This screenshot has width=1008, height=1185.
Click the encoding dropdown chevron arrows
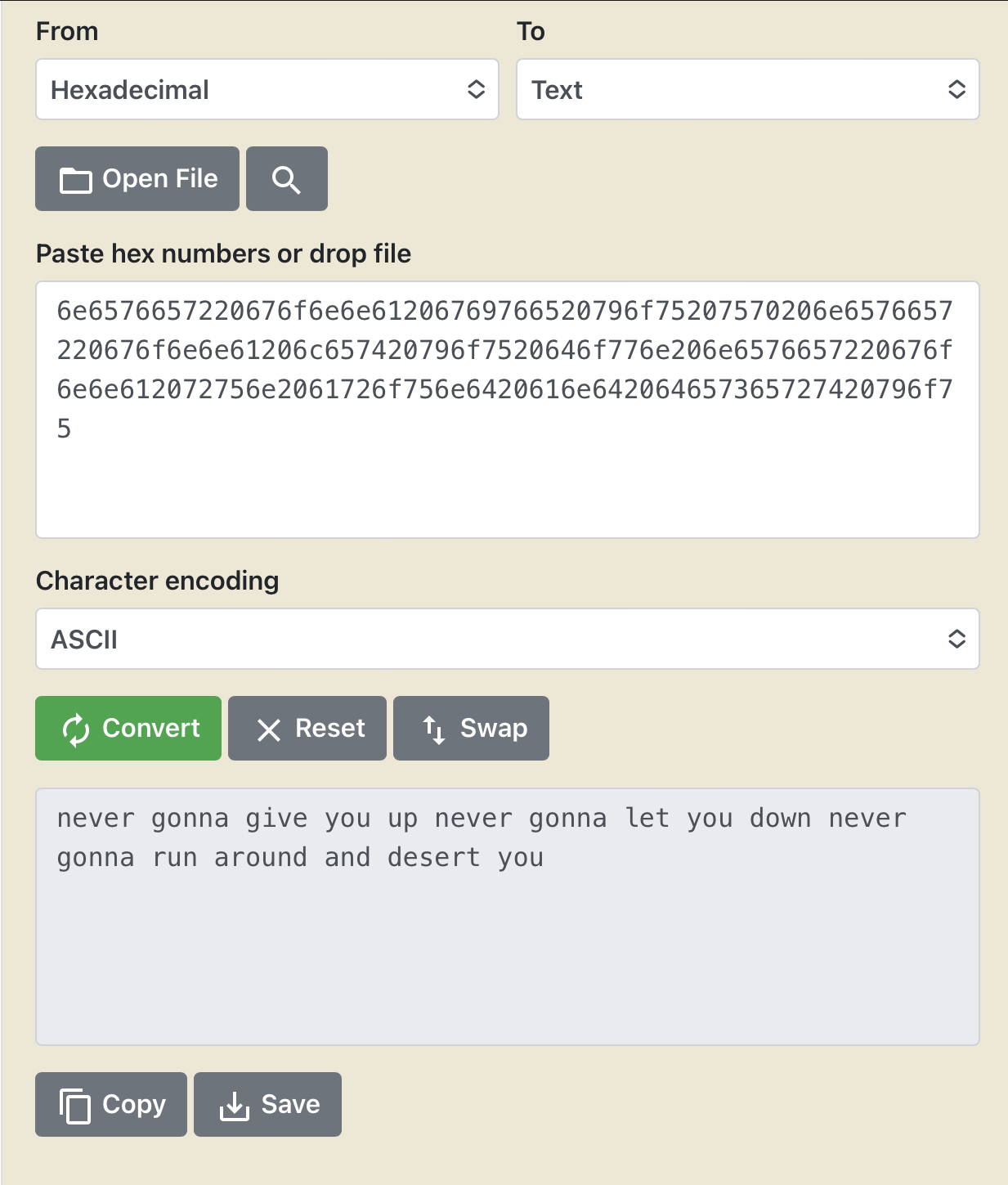[956, 639]
